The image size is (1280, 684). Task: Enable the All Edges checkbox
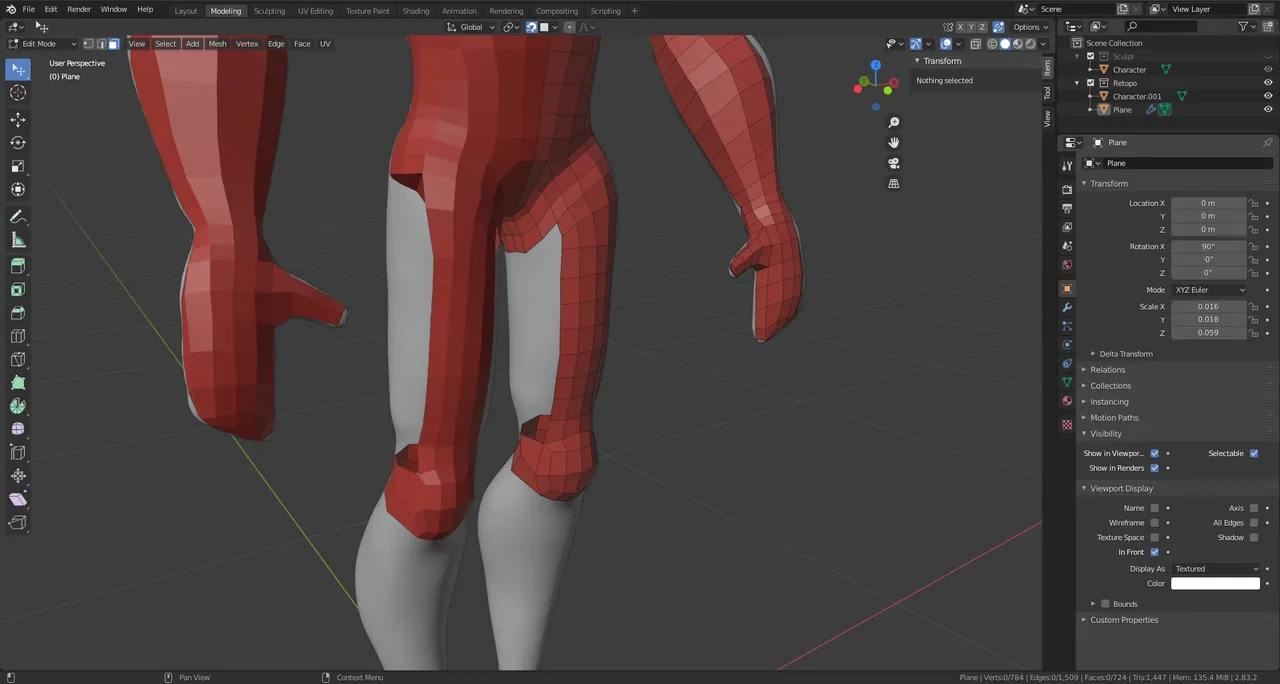(1254, 522)
